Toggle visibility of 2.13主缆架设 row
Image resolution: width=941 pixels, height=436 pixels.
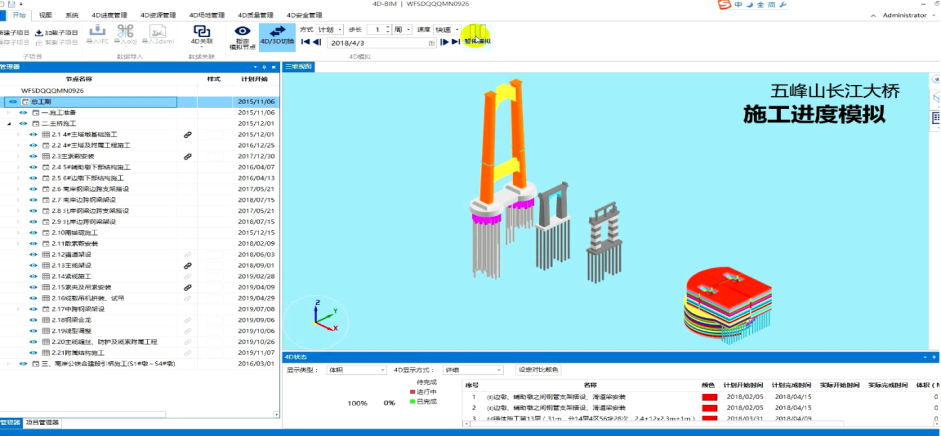pos(34,265)
